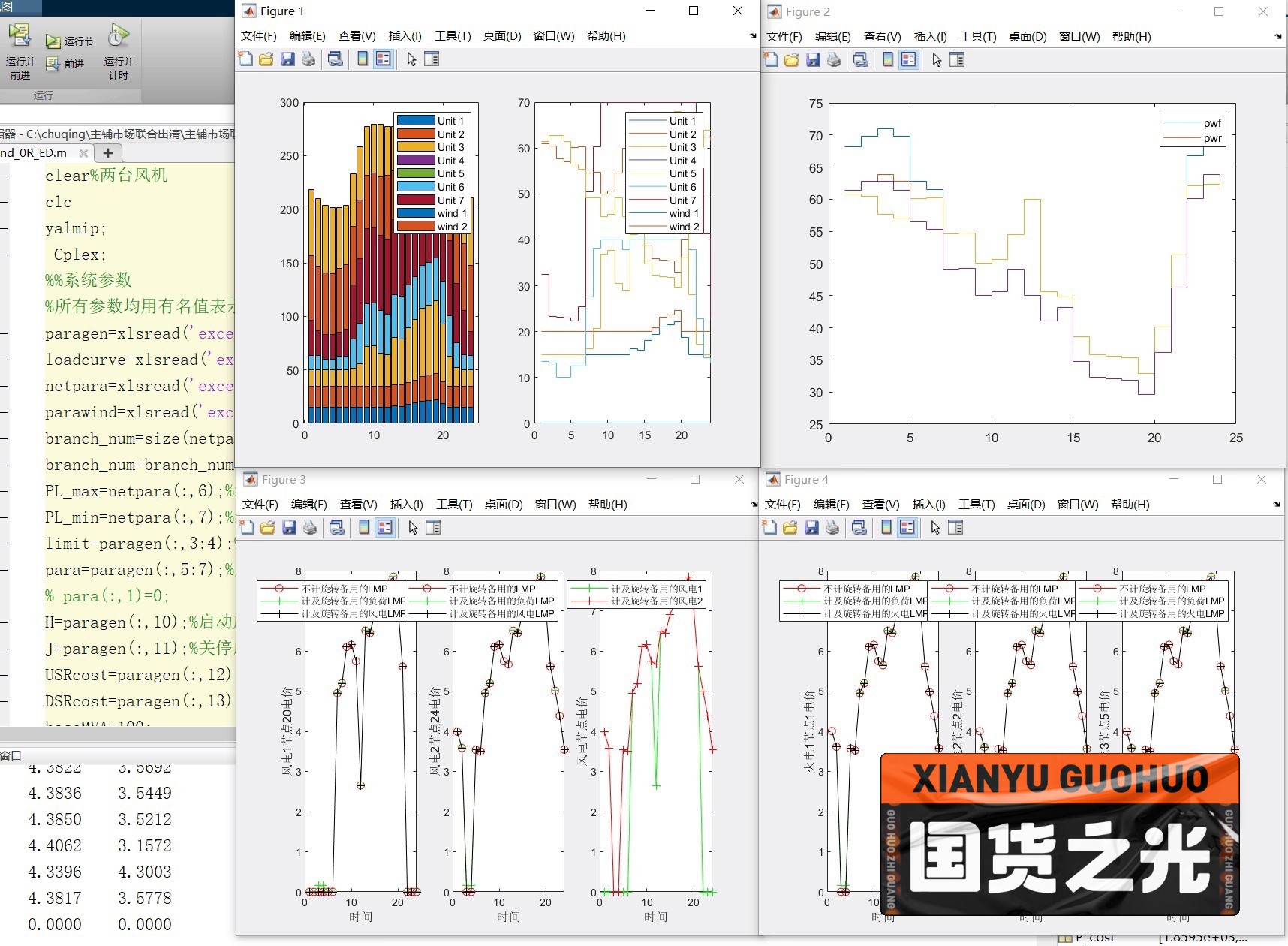Click New Figure icon in Figure 1 toolbar
Screen dimensions: 1288x946
[x=245, y=59]
